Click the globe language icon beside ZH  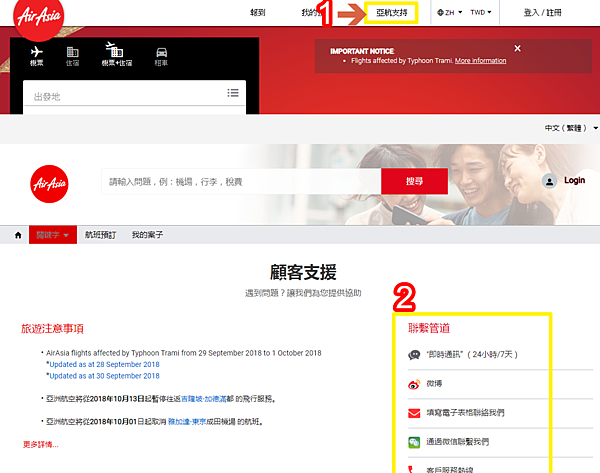click(440, 13)
